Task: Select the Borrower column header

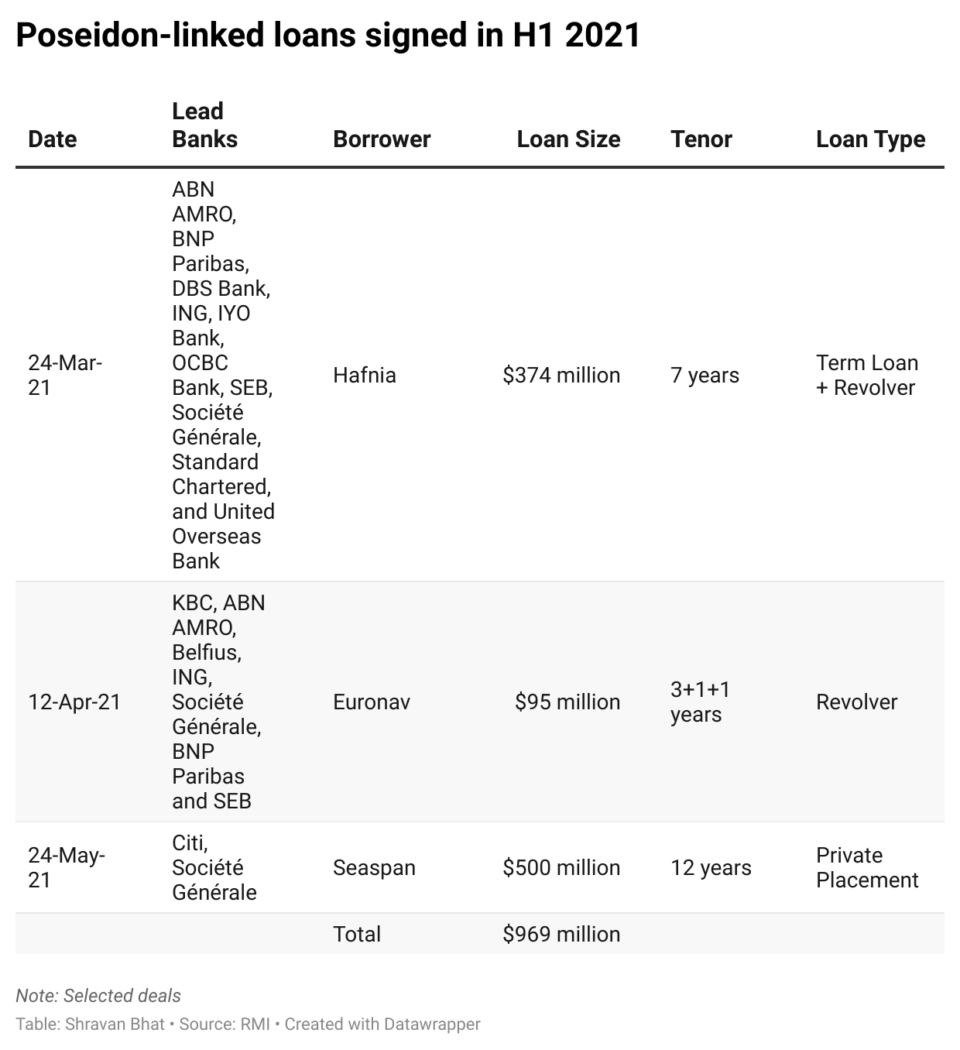Action: pyautogui.click(x=381, y=139)
